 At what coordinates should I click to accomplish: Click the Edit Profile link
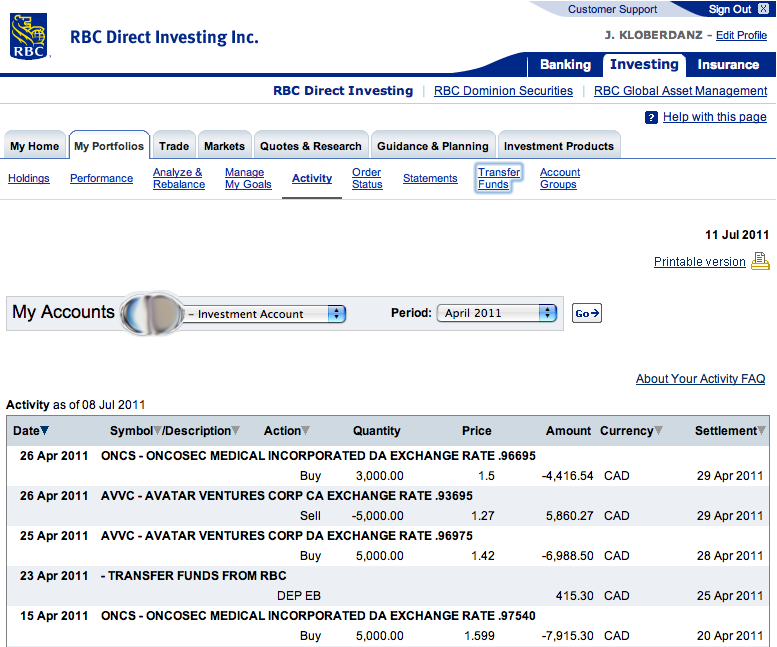pyautogui.click(x=741, y=35)
